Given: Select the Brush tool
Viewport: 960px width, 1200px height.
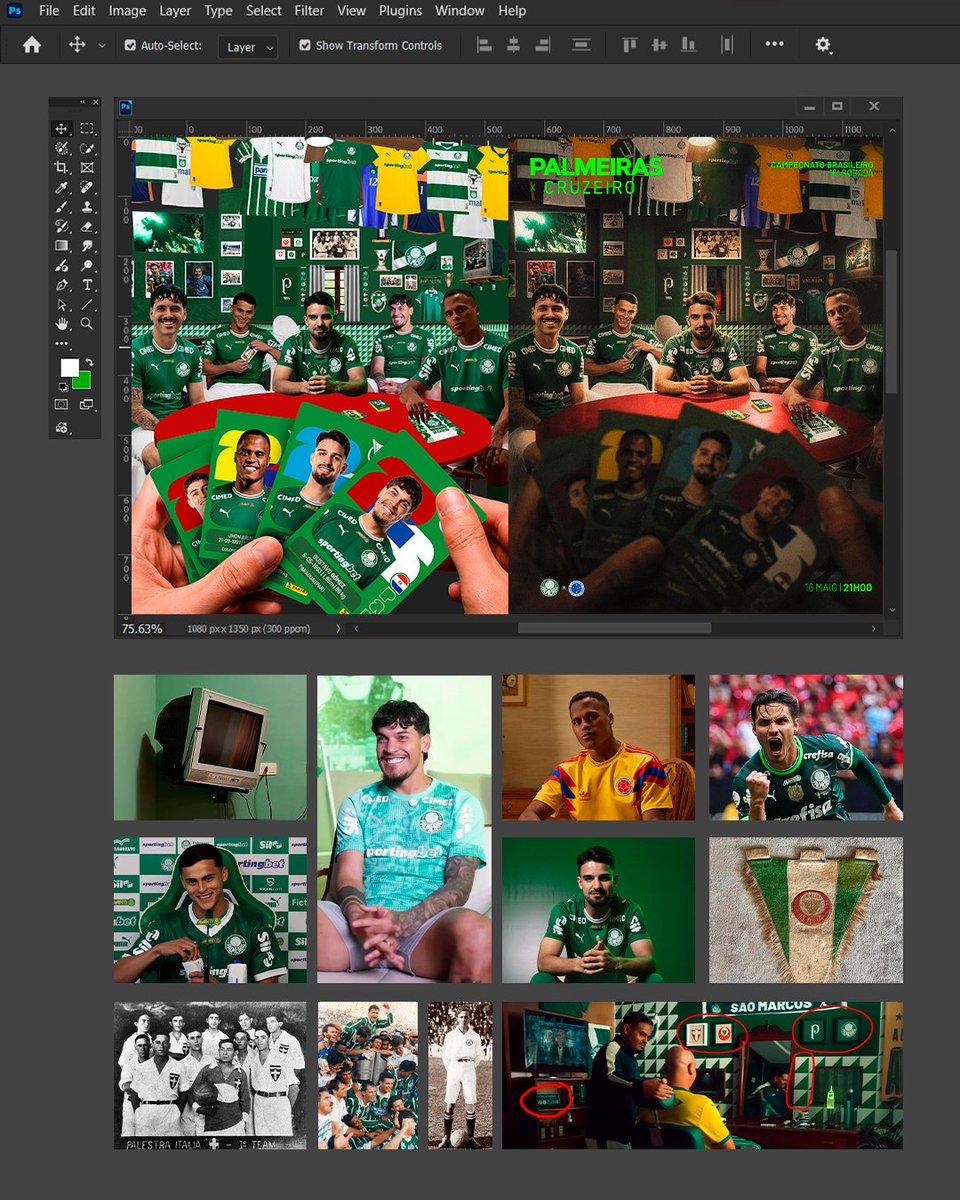Looking at the screenshot, I should click(x=62, y=207).
